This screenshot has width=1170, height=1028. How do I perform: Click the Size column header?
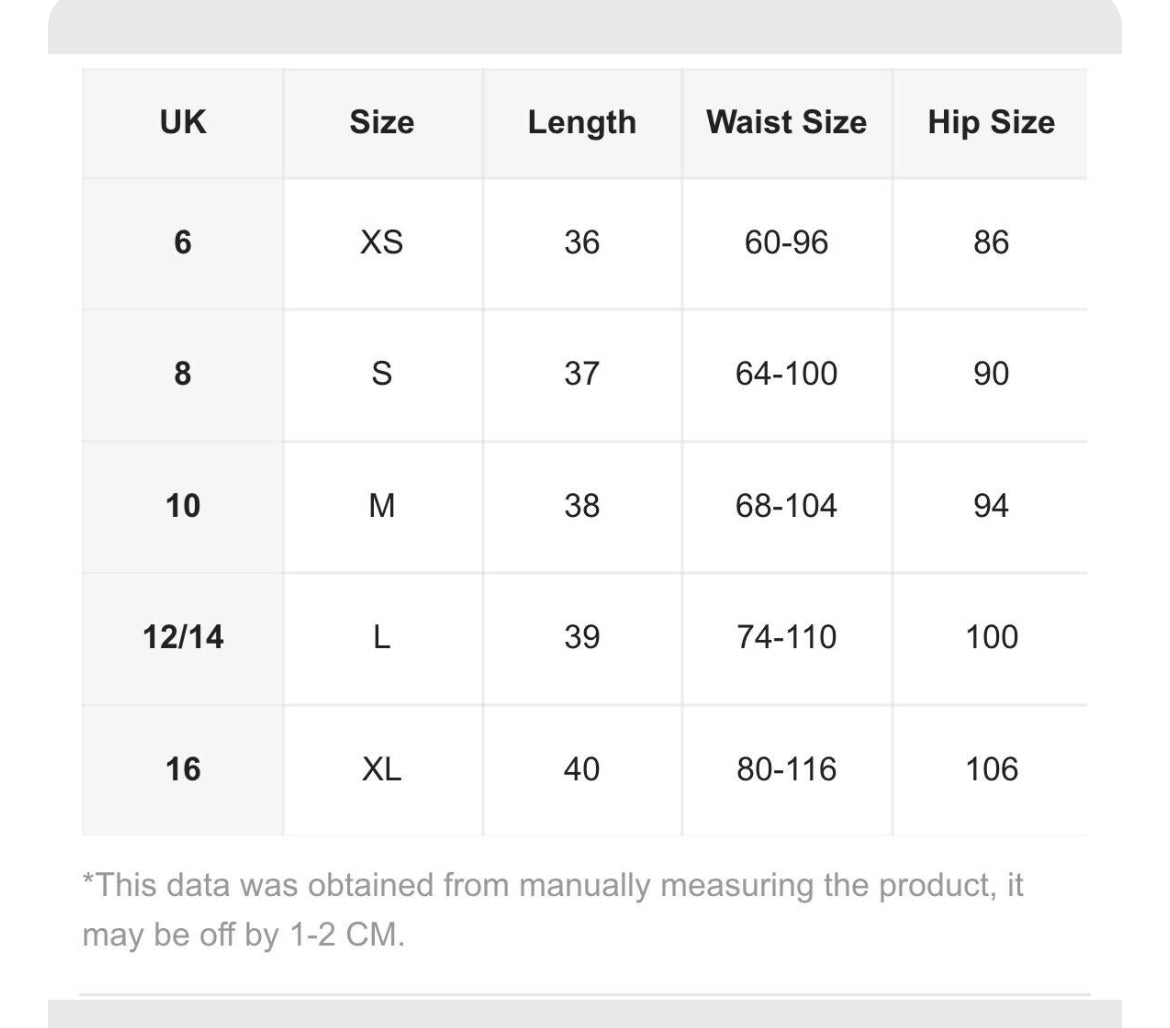(381, 123)
